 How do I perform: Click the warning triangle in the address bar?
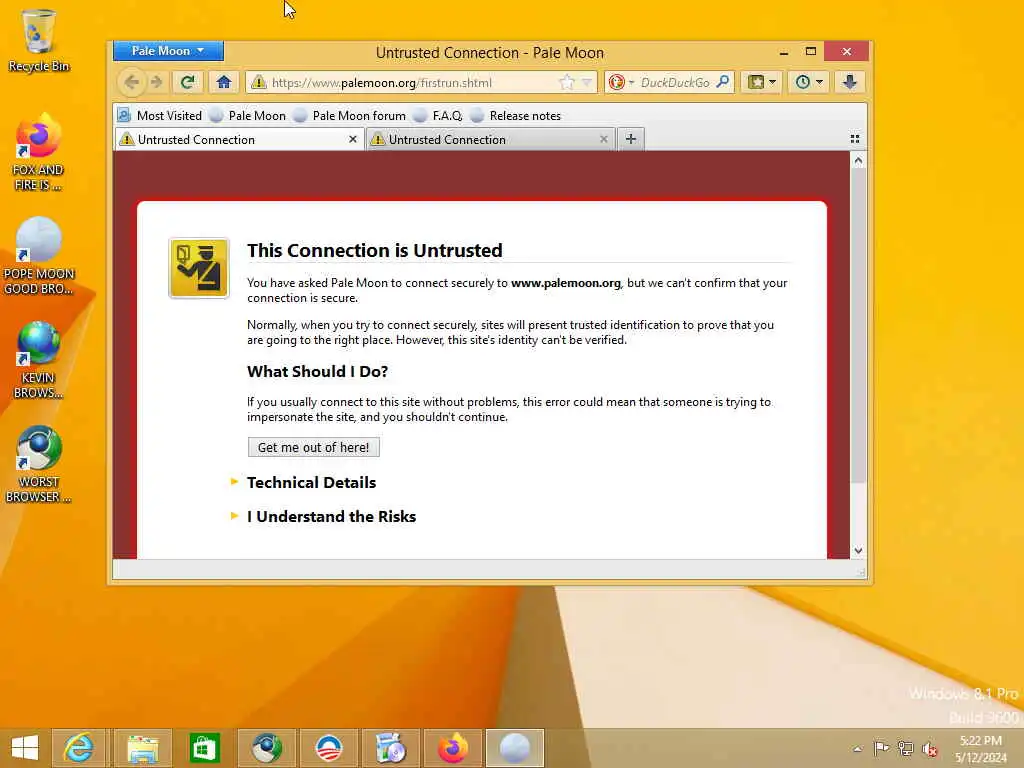(259, 82)
